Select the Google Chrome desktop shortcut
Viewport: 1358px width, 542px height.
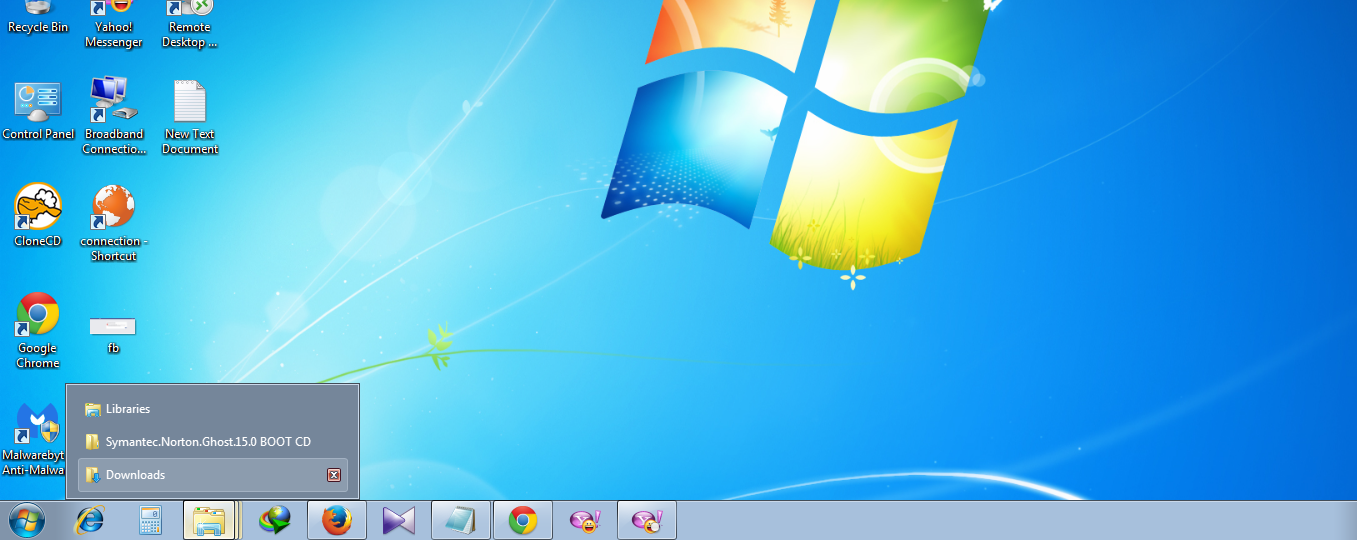pos(38,330)
